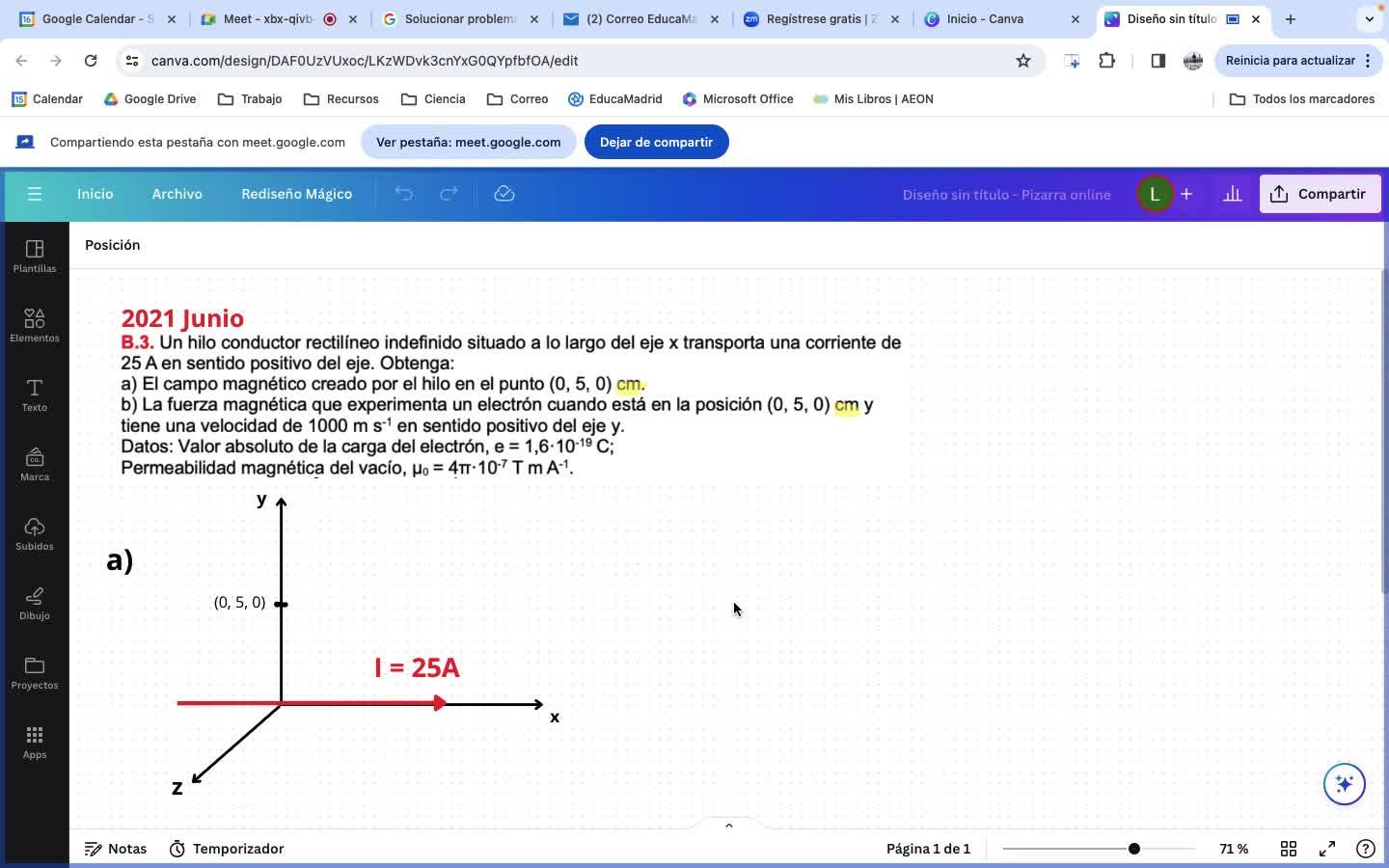The image size is (1389, 868).
Task: Expand the page thumbnails chevron at the bottom
Action: point(729,825)
